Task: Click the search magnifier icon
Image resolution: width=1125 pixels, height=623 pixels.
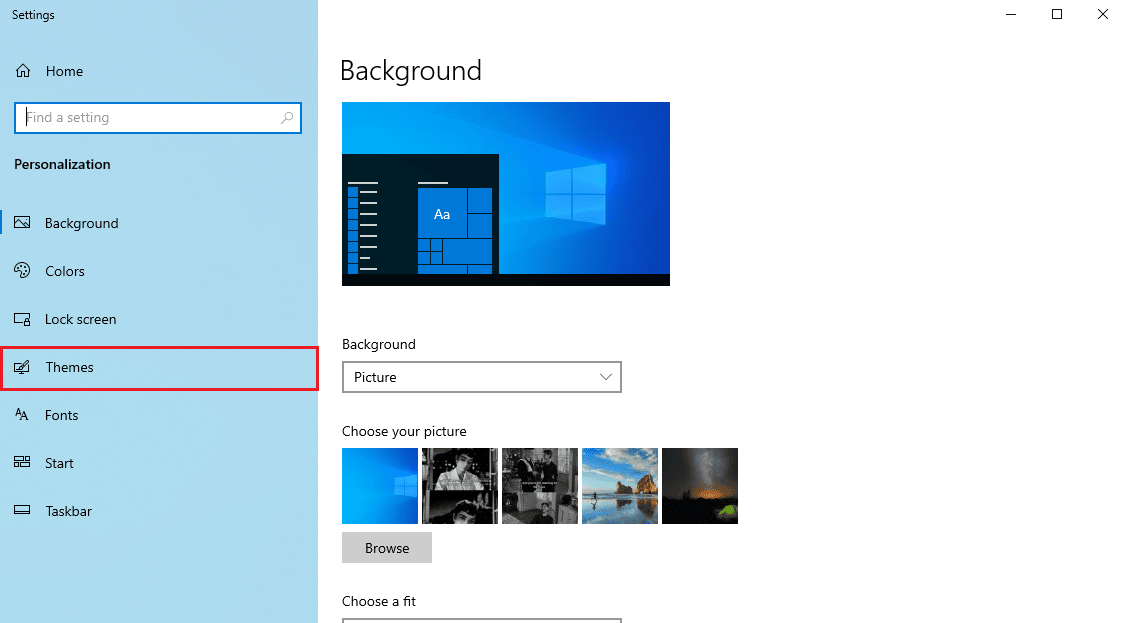Action: (287, 118)
